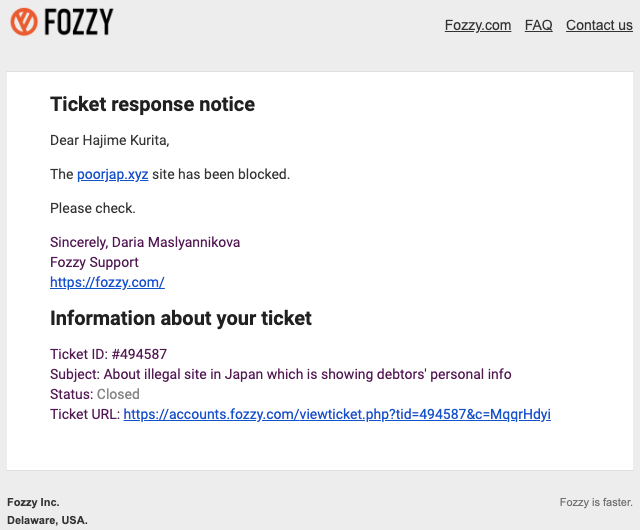Image resolution: width=640 pixels, height=530 pixels.
Task: Click the Fozzy is faster. tagline
Action: 596,501
